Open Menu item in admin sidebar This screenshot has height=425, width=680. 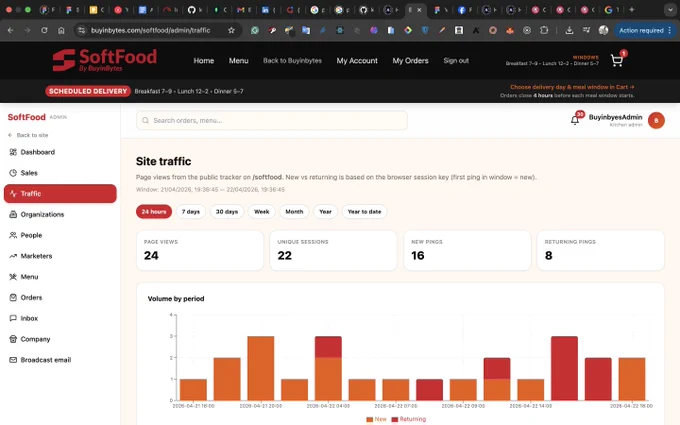60,277
